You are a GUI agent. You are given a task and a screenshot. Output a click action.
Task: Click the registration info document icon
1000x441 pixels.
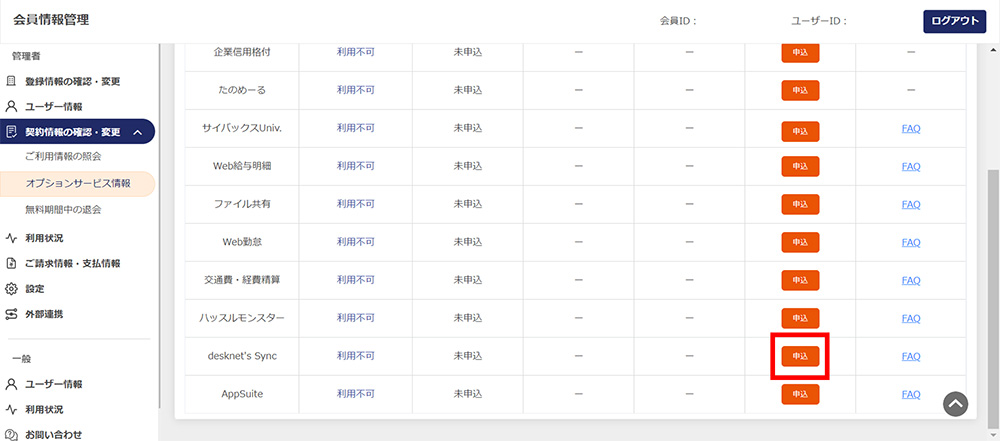point(12,81)
